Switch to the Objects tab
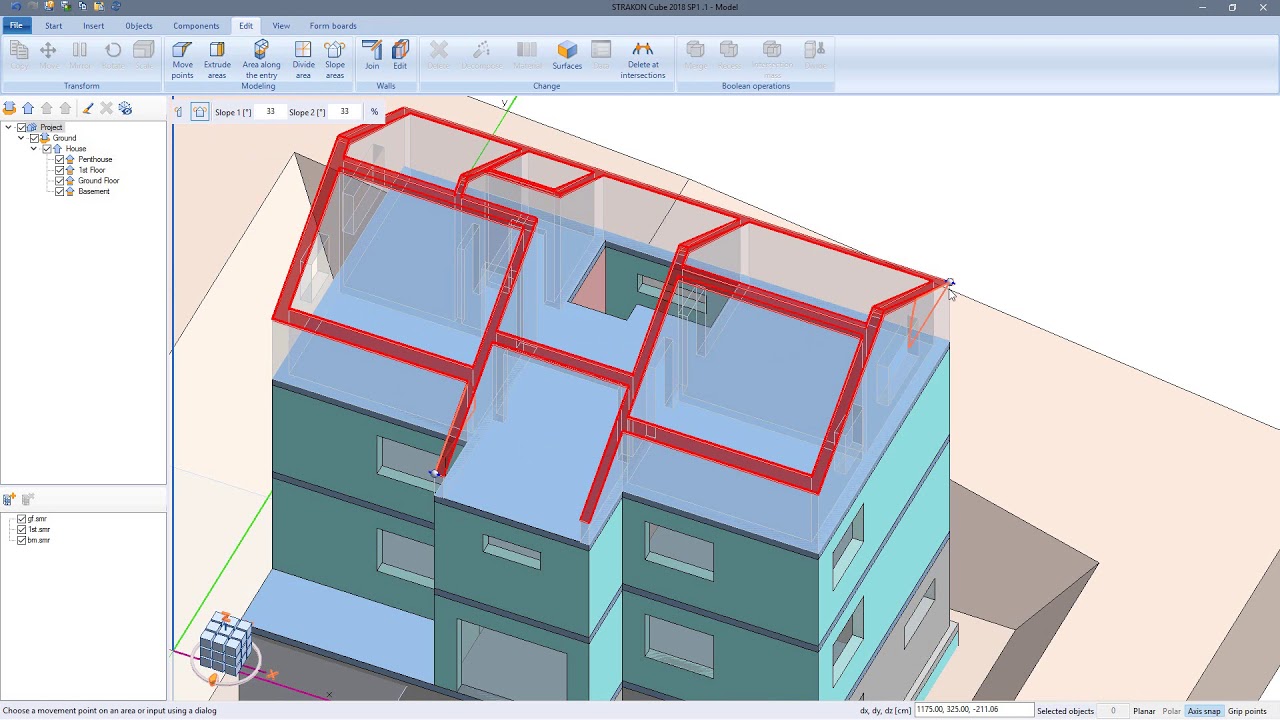 click(x=139, y=26)
